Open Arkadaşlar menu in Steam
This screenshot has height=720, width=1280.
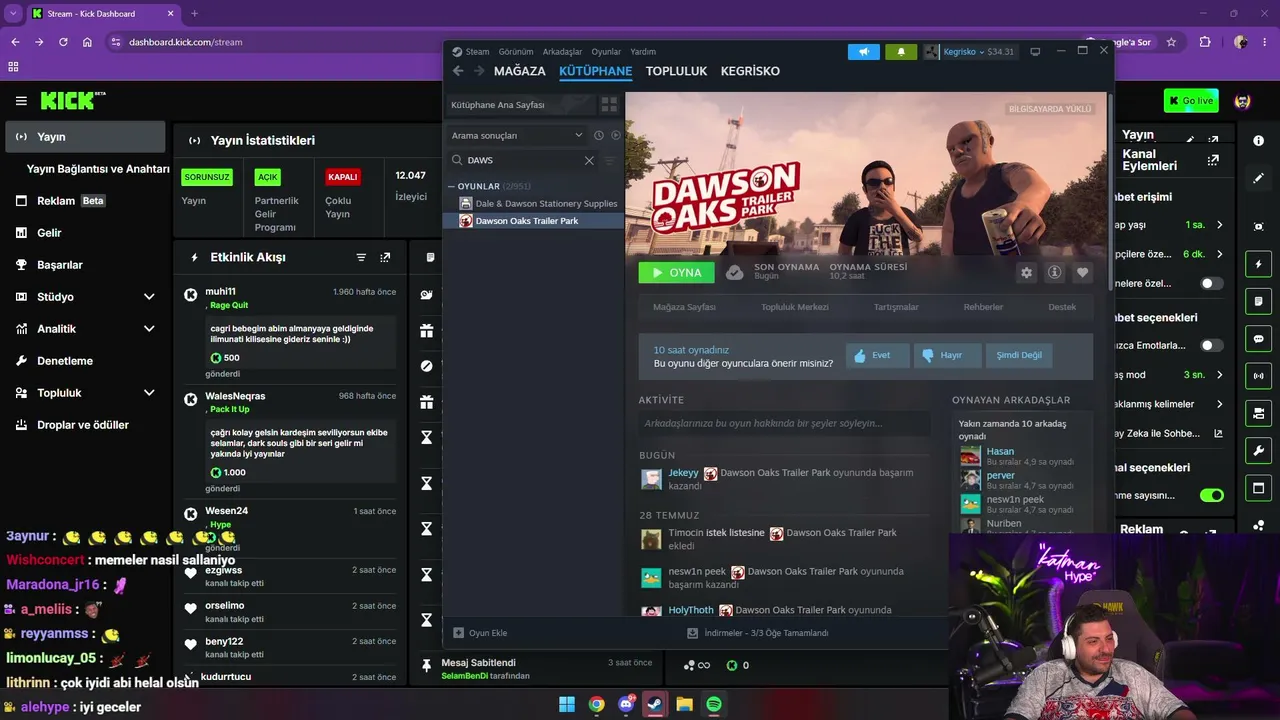tap(562, 52)
